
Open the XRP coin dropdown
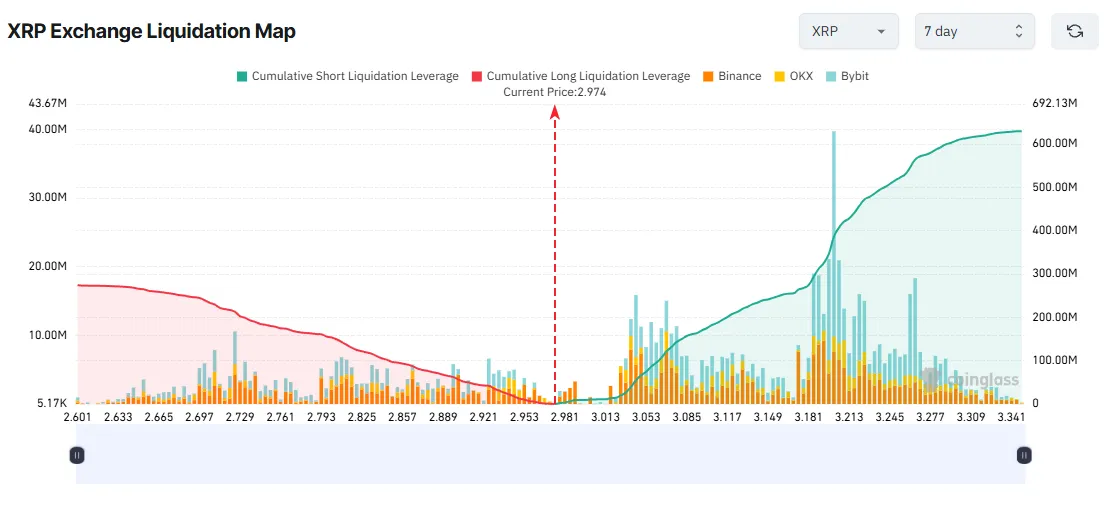(x=849, y=31)
